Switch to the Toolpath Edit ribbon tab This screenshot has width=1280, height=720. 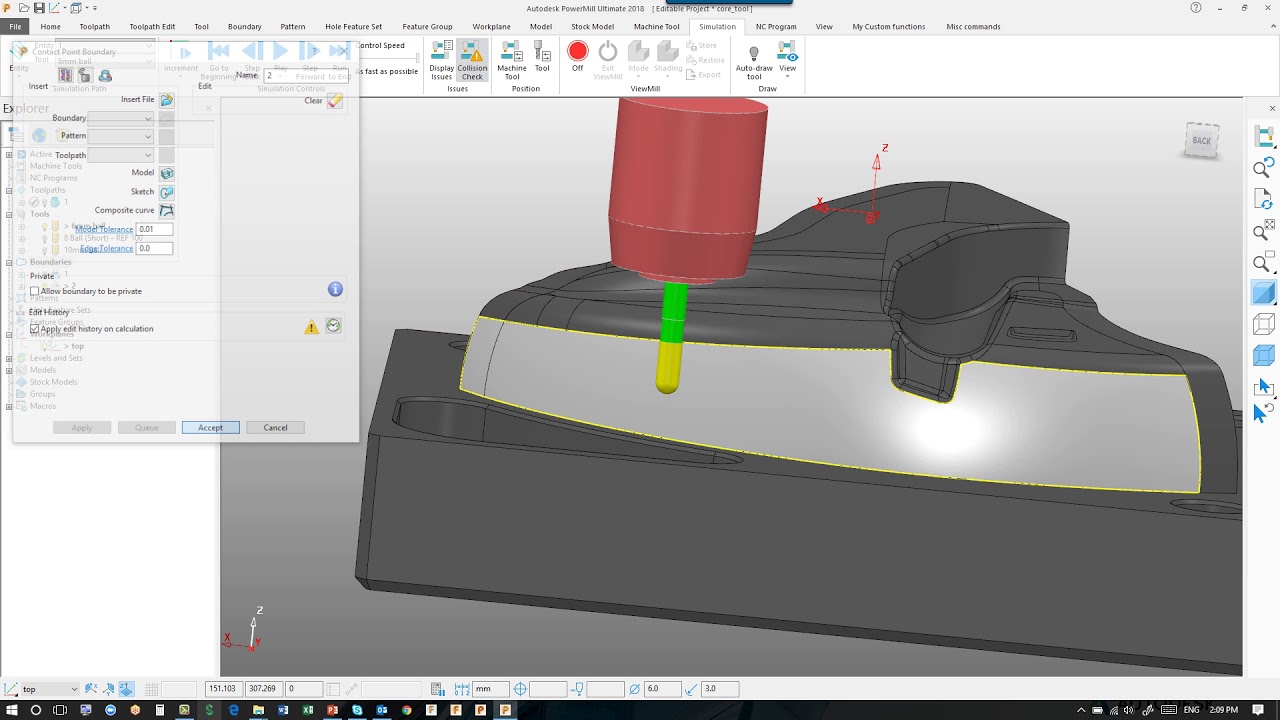(152, 27)
